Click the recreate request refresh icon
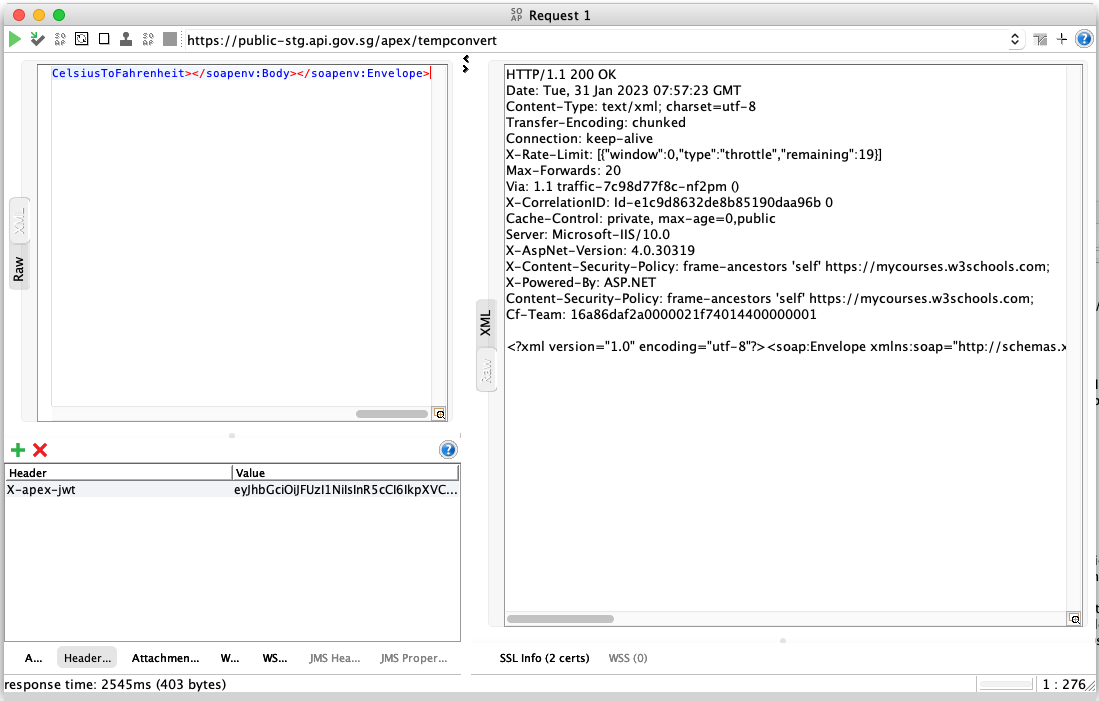 (81, 39)
